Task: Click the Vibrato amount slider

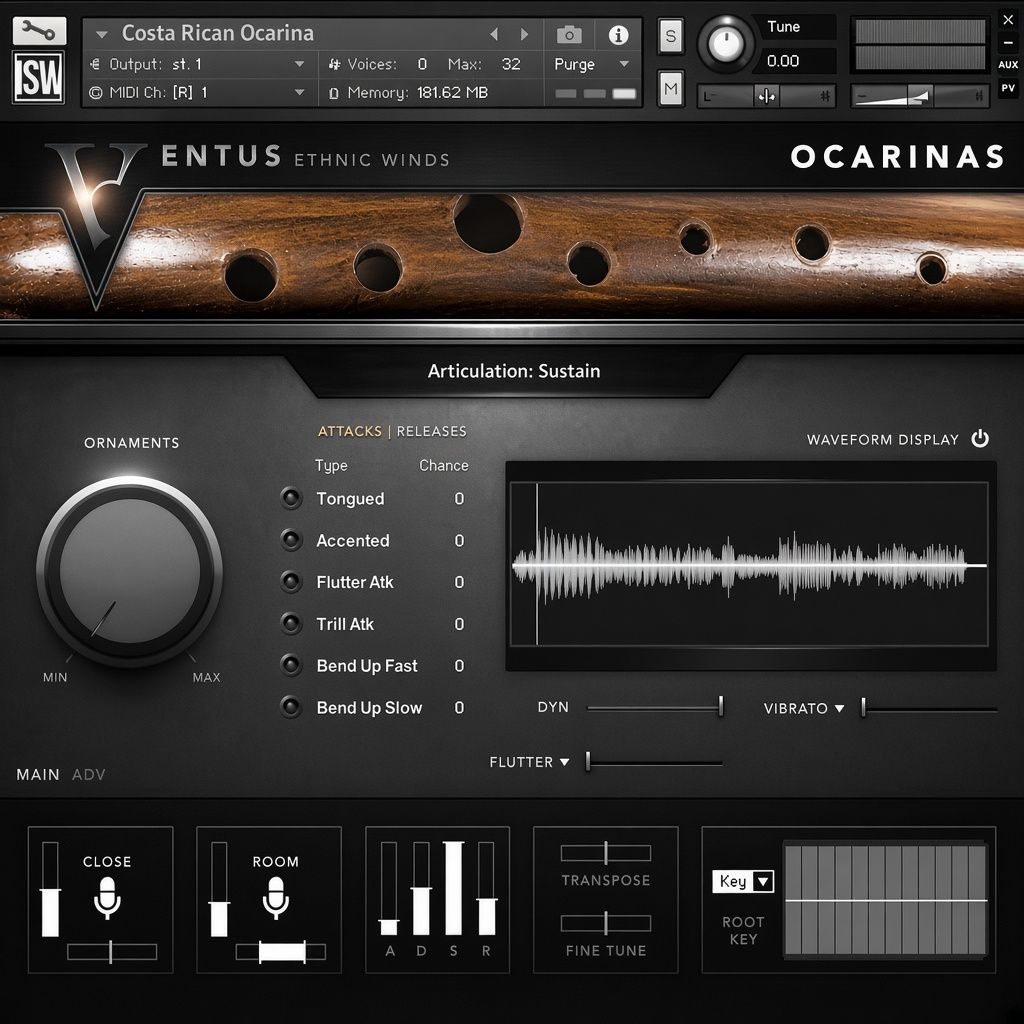Action: click(929, 709)
